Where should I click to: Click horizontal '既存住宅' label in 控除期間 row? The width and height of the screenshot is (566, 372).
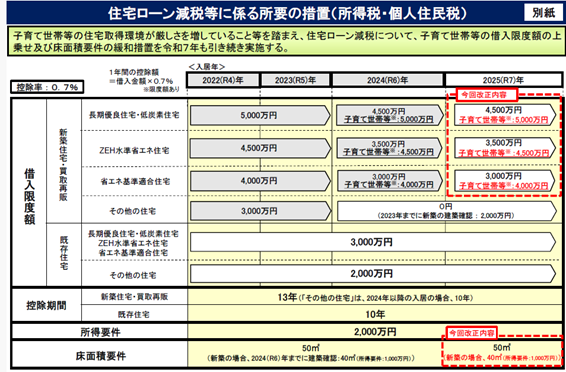(134, 315)
